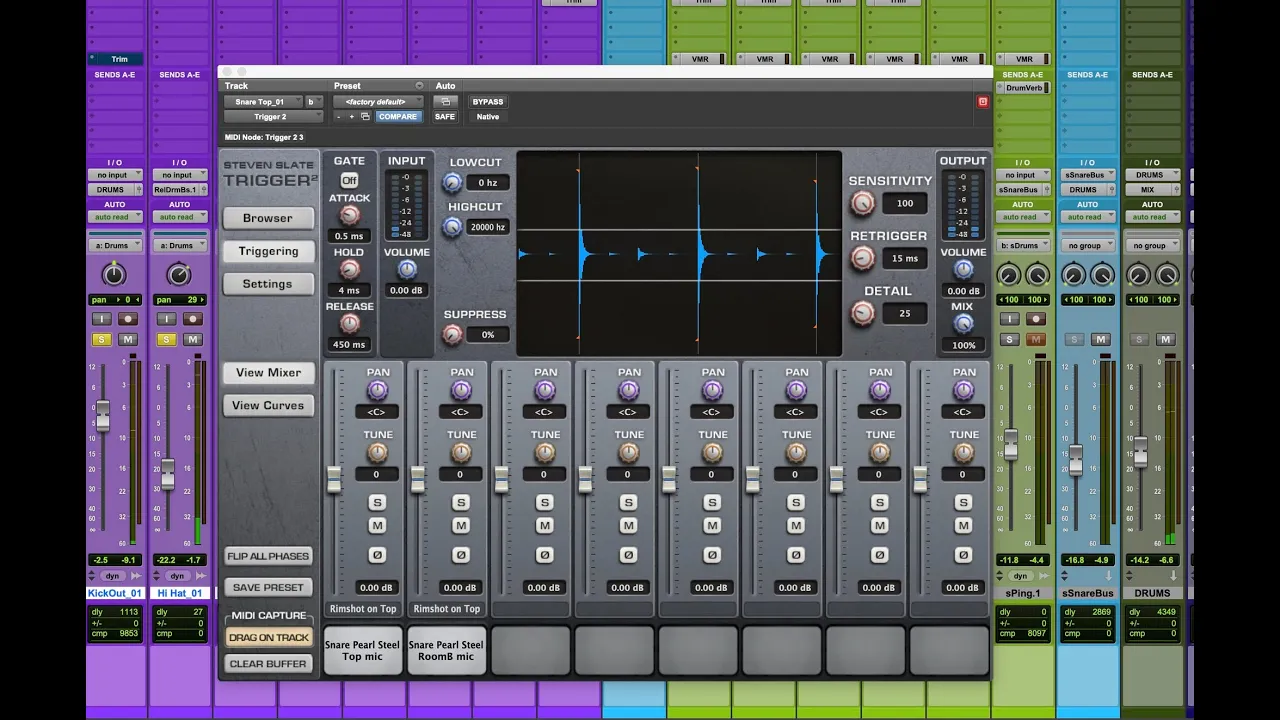Invert phase on first Rimshot on Top channel

tap(377, 554)
